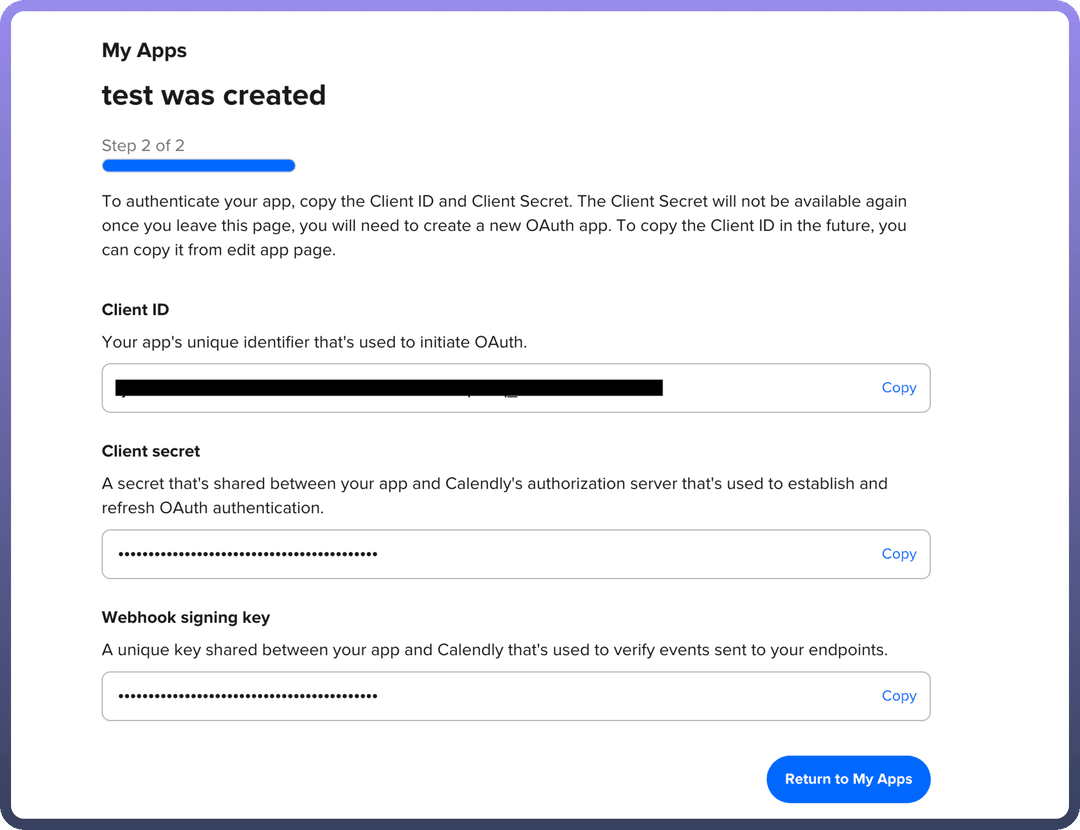Screen dimensions: 1080x830
Task: Click the bold Client secret label
Action: (x=151, y=452)
